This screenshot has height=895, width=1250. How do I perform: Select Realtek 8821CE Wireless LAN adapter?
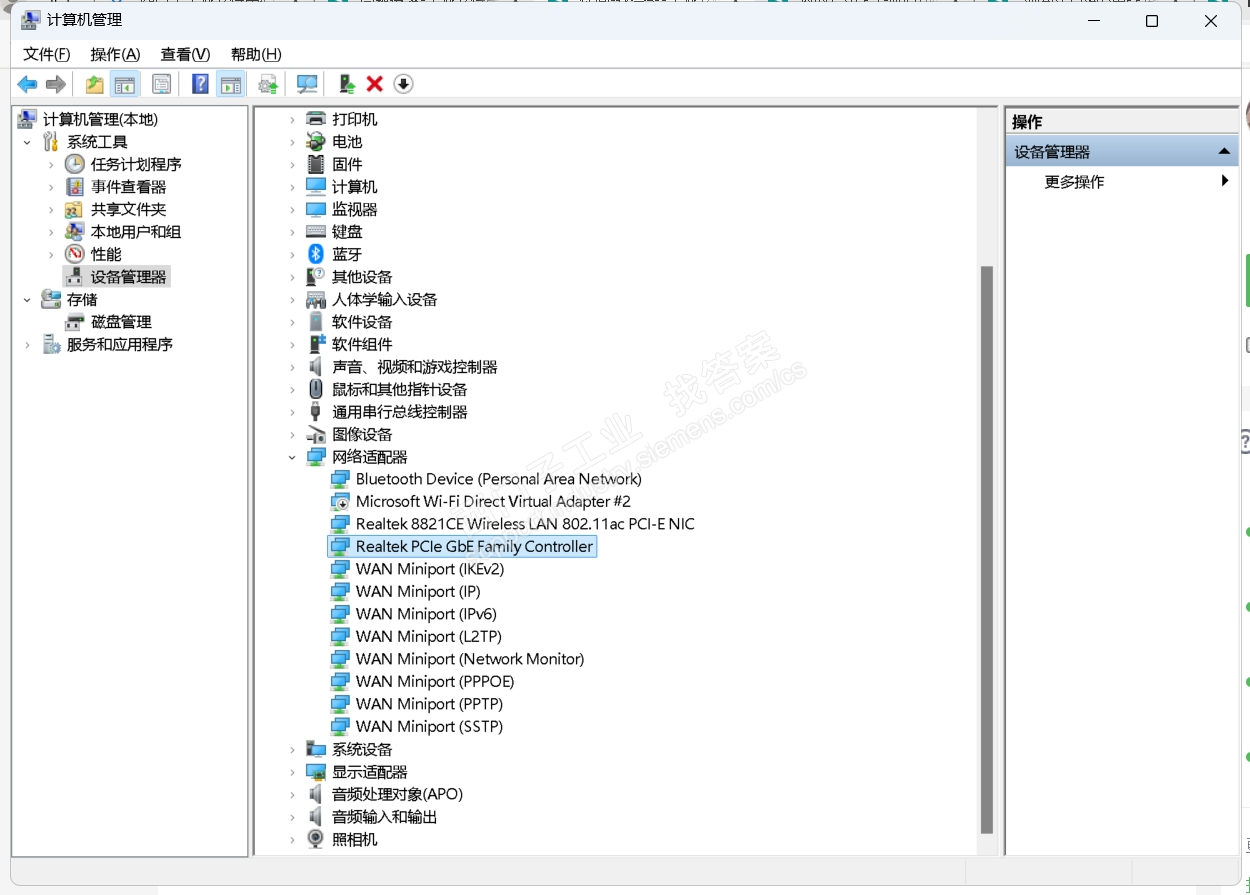tap(525, 524)
